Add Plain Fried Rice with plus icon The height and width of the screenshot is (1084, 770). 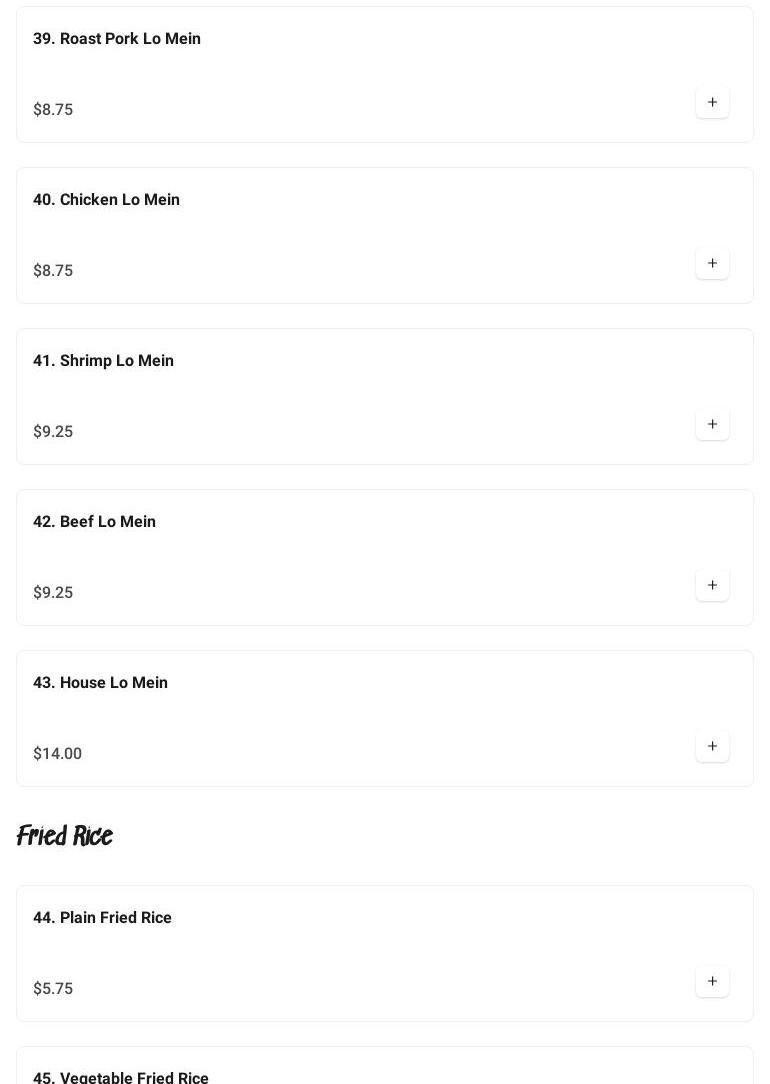point(712,982)
